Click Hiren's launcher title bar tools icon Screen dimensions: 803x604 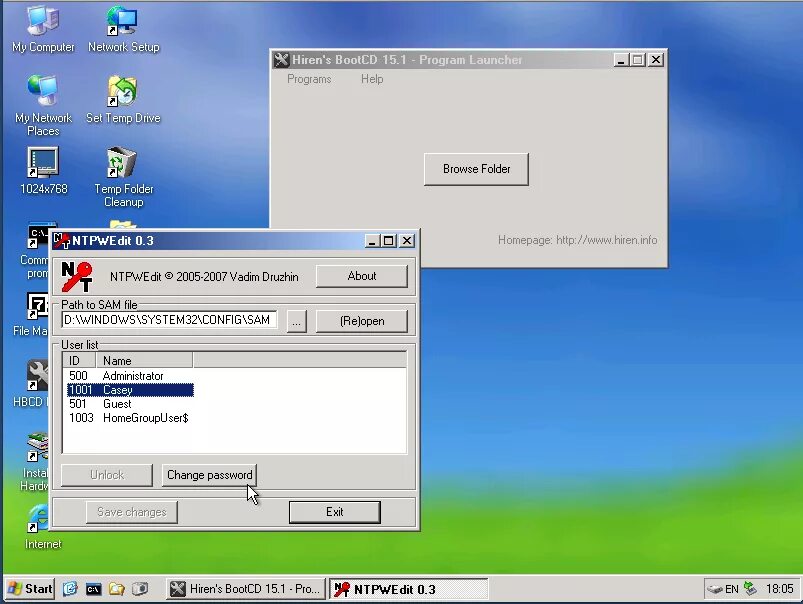tap(281, 60)
